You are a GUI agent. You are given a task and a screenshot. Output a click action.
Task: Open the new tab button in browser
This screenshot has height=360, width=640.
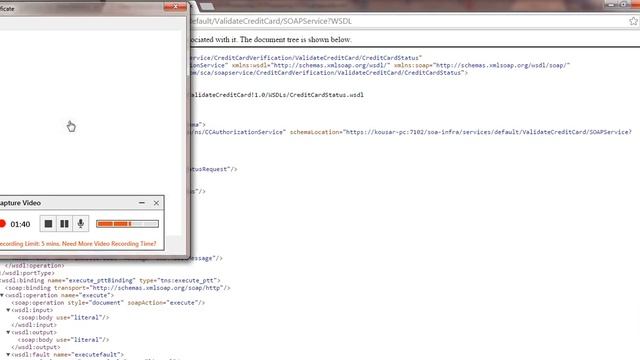pyautogui.click(x=207, y=6)
